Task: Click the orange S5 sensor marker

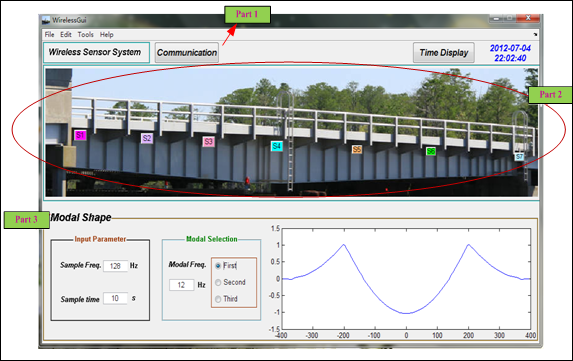Action: 357,149
